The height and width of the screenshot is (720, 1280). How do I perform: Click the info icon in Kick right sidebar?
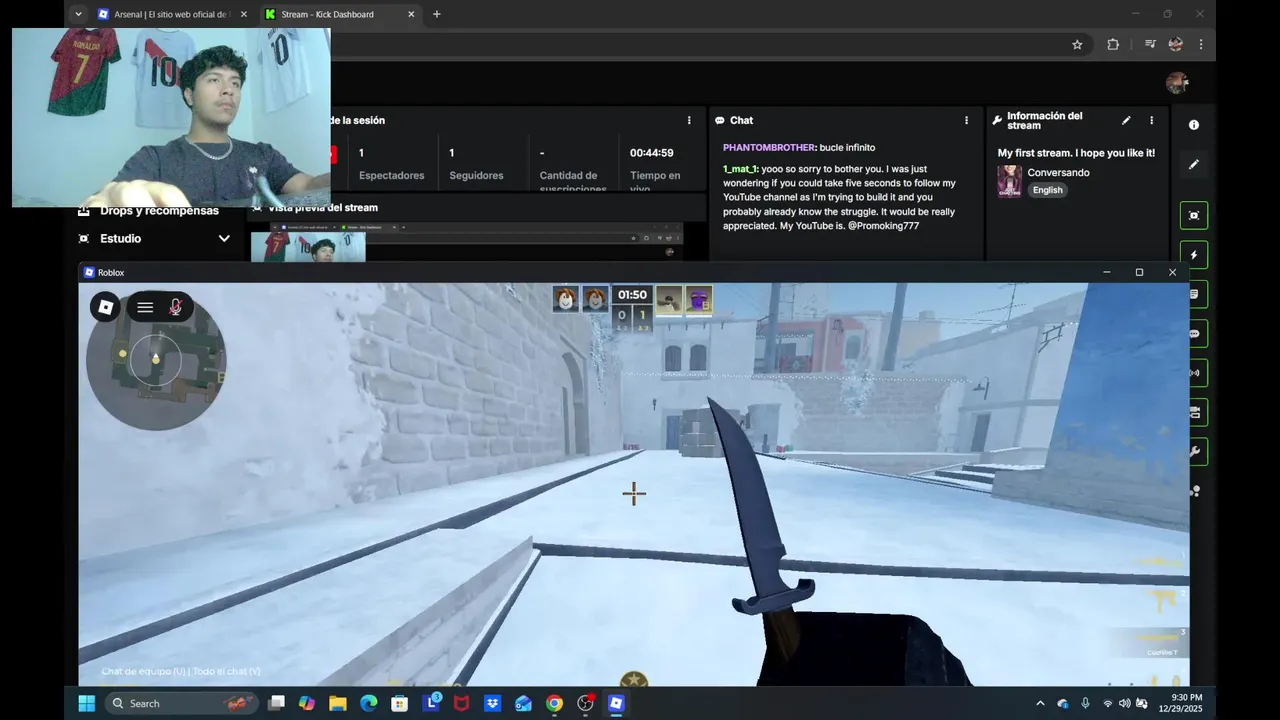click(x=1193, y=125)
